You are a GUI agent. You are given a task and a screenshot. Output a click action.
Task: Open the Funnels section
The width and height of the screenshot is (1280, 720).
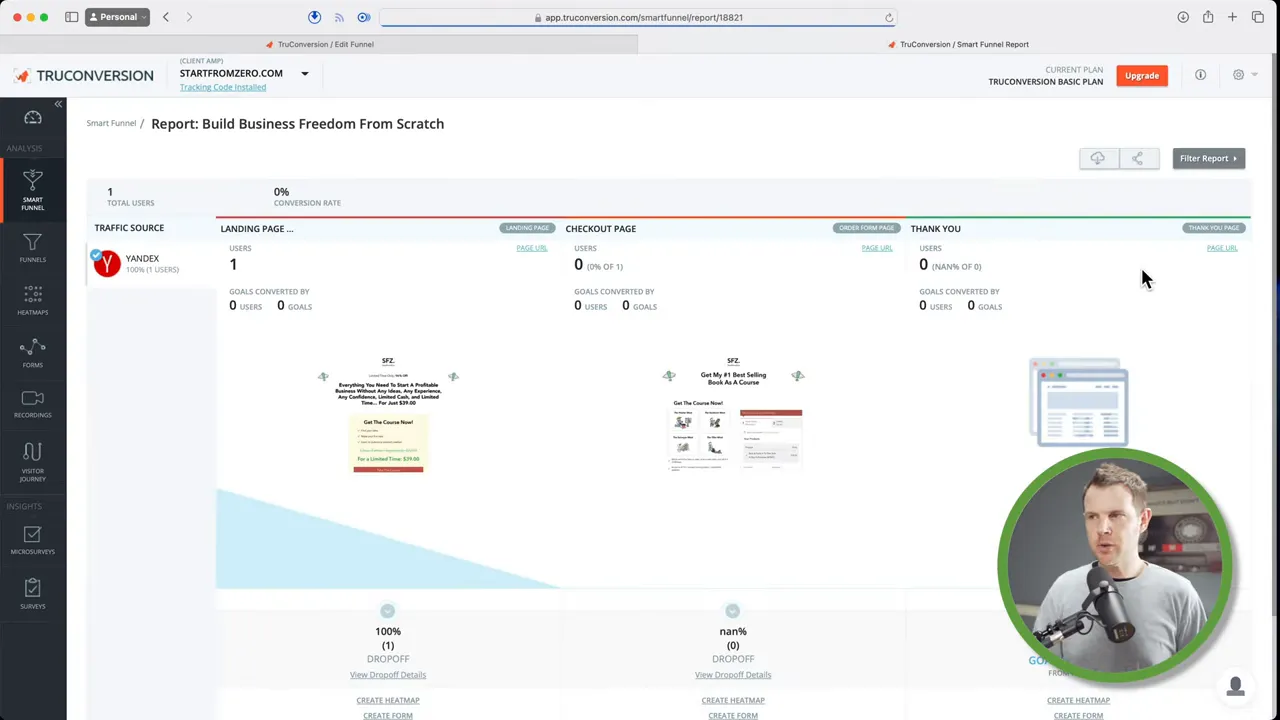[32, 247]
